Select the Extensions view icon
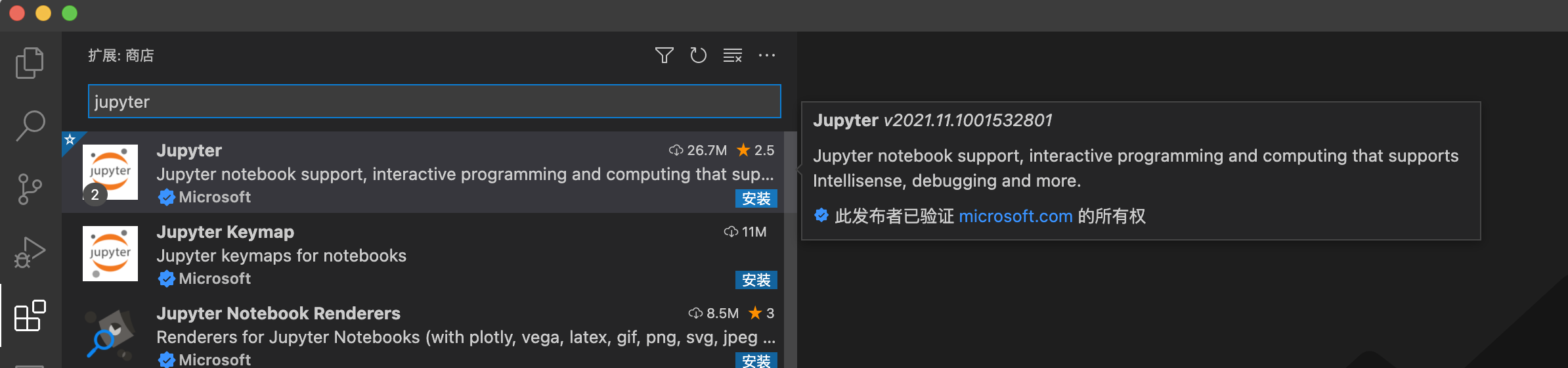The width and height of the screenshot is (1568, 368). coord(30,316)
